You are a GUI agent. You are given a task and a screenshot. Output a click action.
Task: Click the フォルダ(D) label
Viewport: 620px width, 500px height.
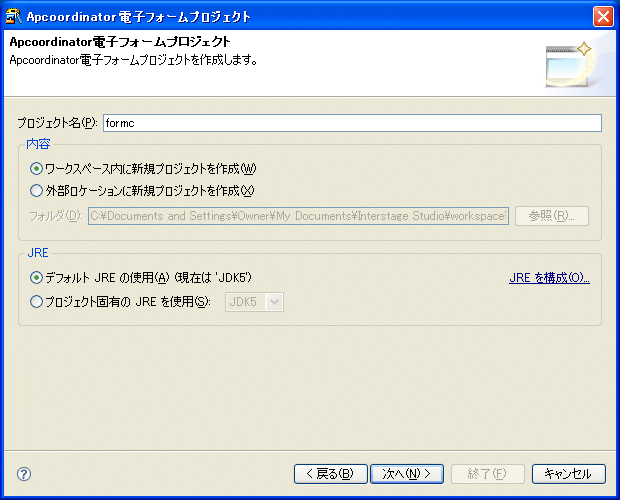(x=55, y=216)
